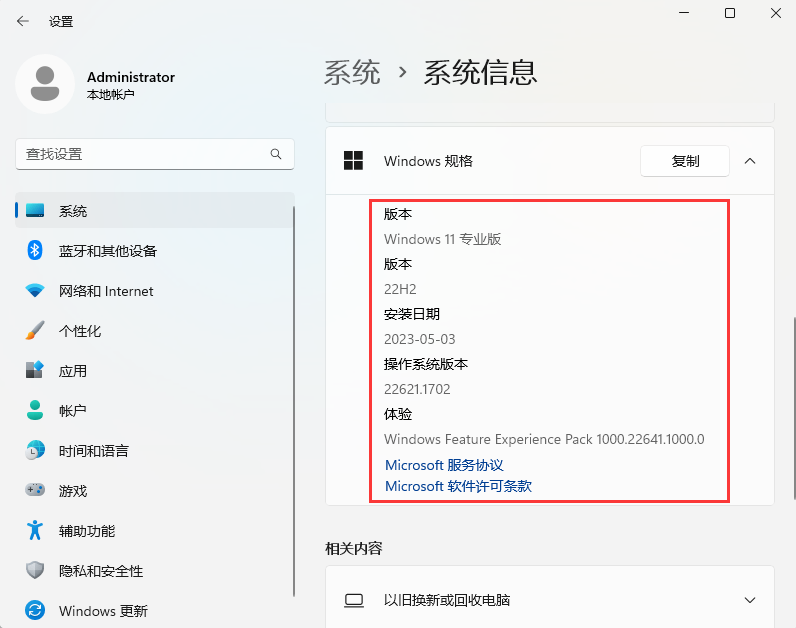
Task: Click the Windows 更新 sync icon
Action: (35, 610)
